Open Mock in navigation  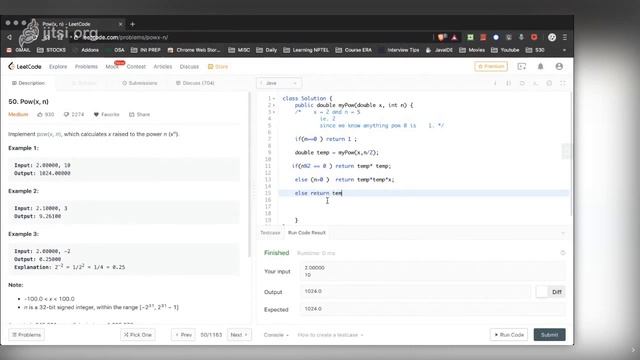[111, 67]
